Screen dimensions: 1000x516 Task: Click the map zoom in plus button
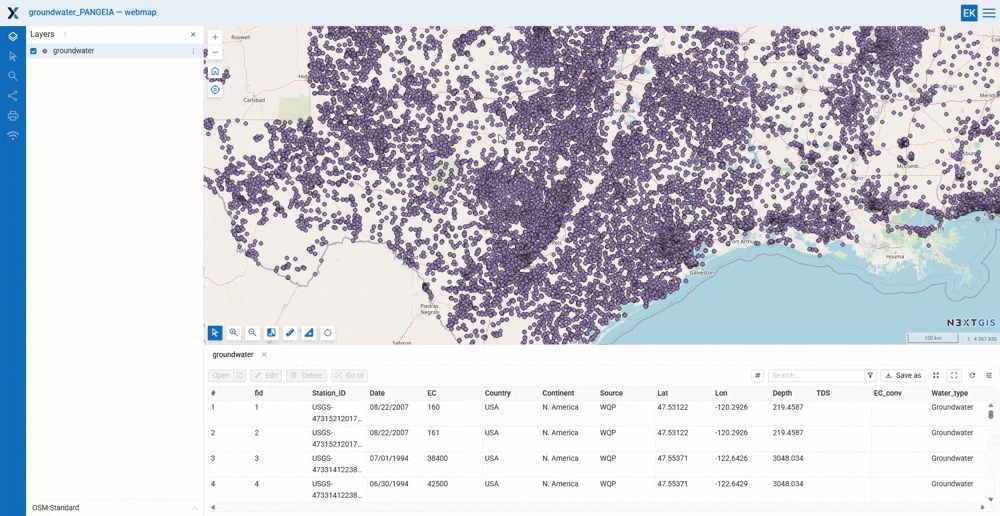pos(215,37)
